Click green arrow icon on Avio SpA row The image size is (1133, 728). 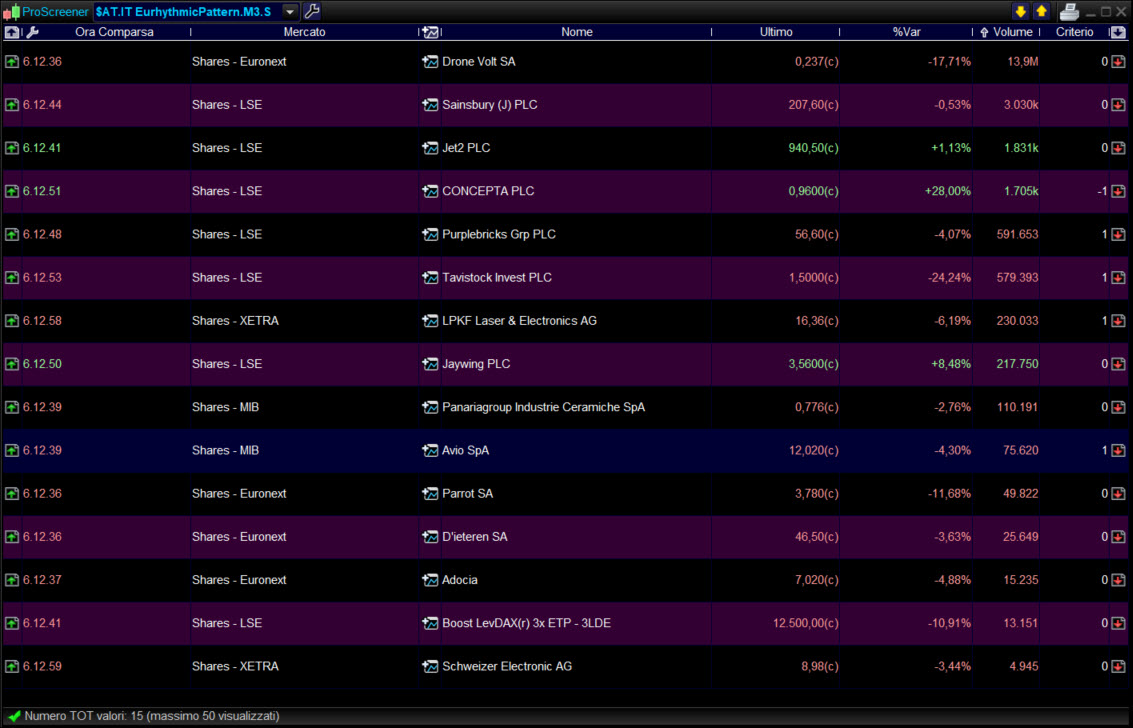tap(12, 451)
